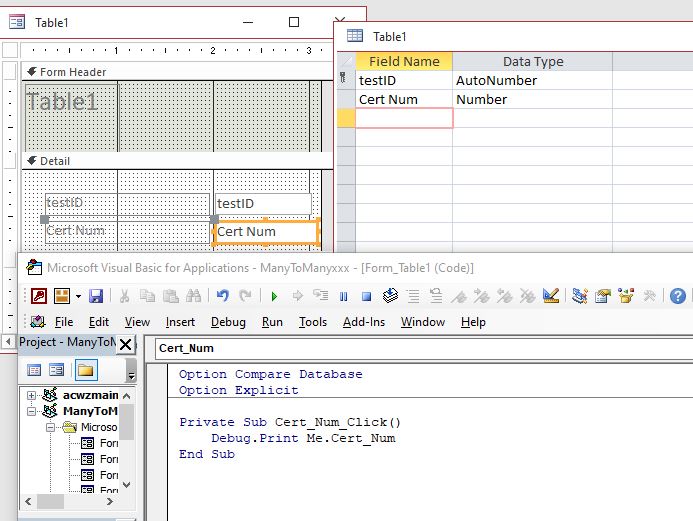Select the AutoNumber data type cell
Image resolution: width=693 pixels, height=521 pixels.
[x=533, y=80]
